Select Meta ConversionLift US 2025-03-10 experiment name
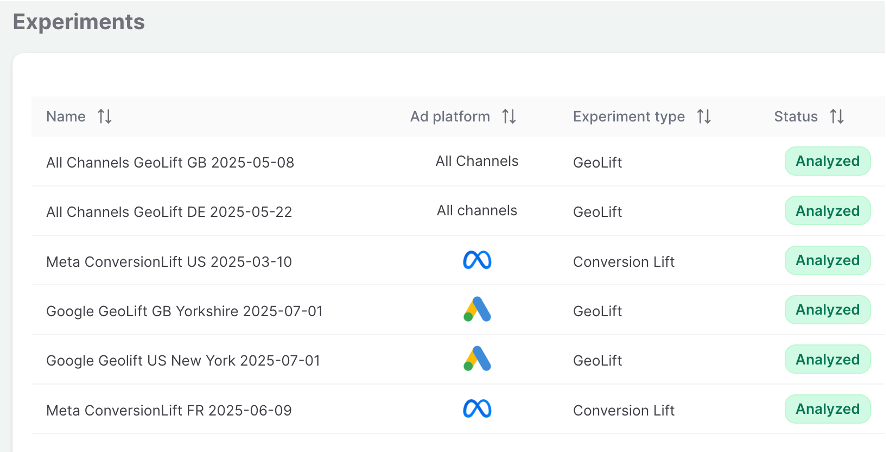886x452 pixels. point(169,262)
